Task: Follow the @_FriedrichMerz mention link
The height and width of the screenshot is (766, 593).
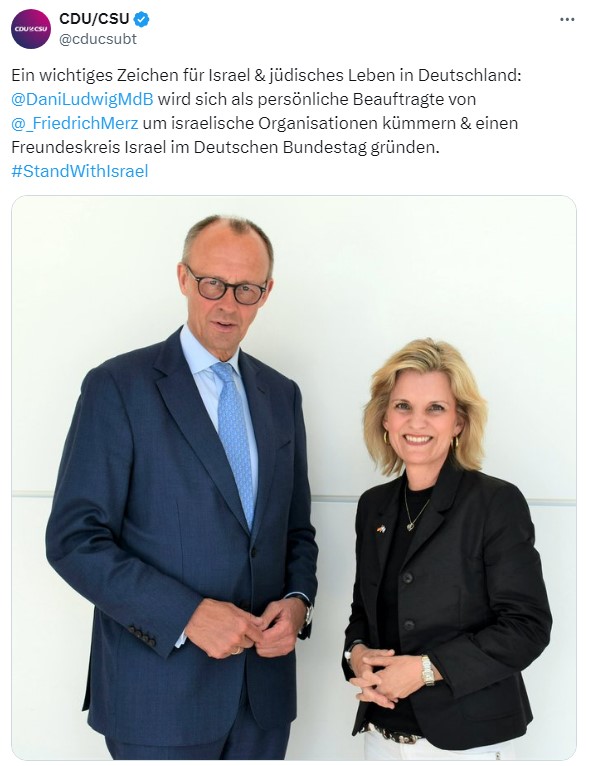Action: point(75,123)
